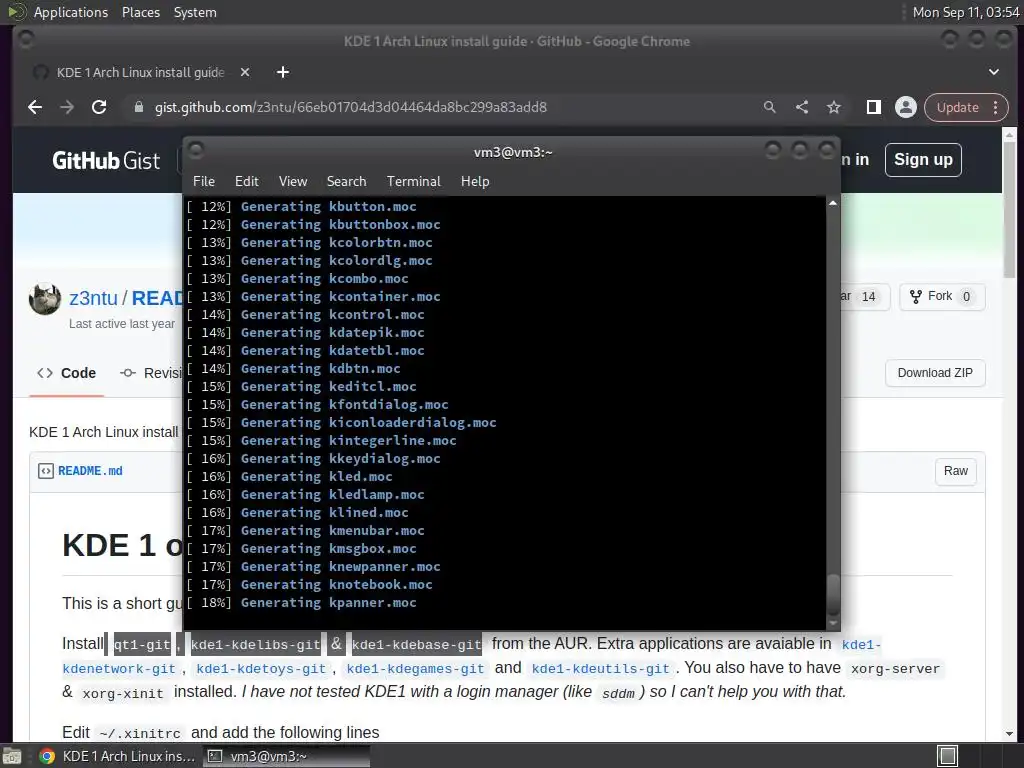
Task: Bookmark this page with the star
Action: click(834, 107)
